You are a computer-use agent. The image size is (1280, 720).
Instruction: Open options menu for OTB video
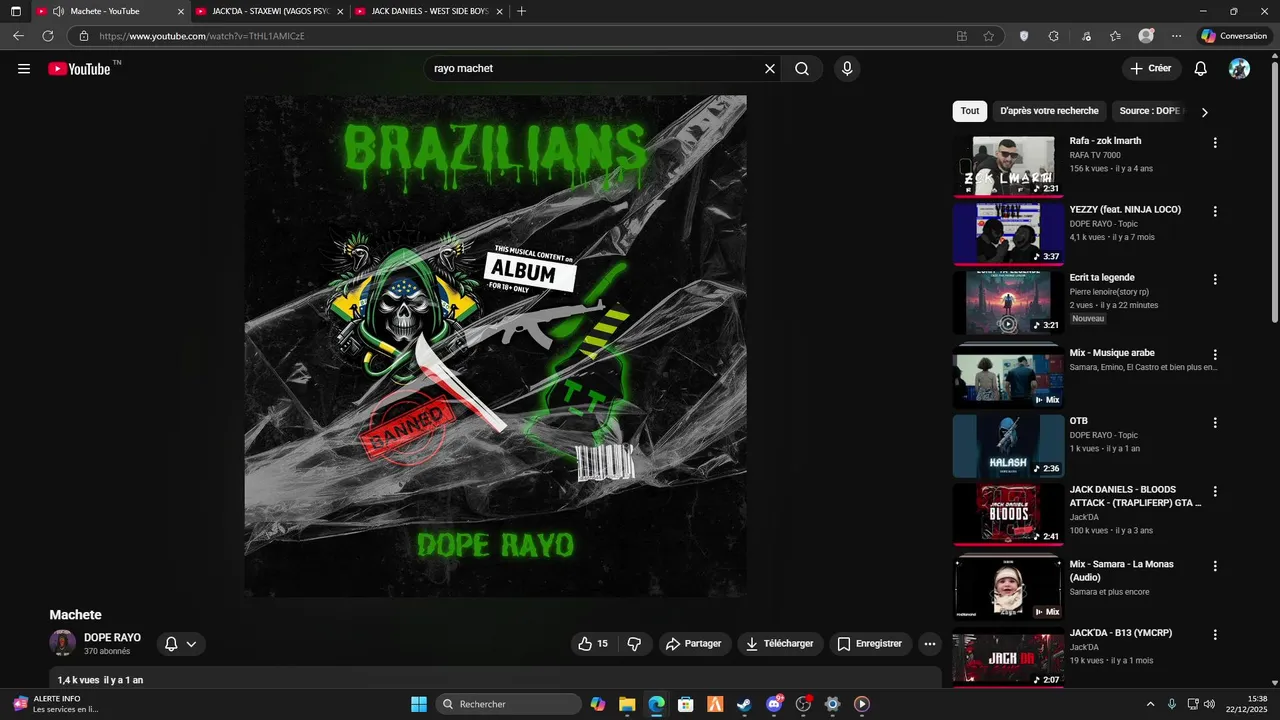tap(1215, 423)
